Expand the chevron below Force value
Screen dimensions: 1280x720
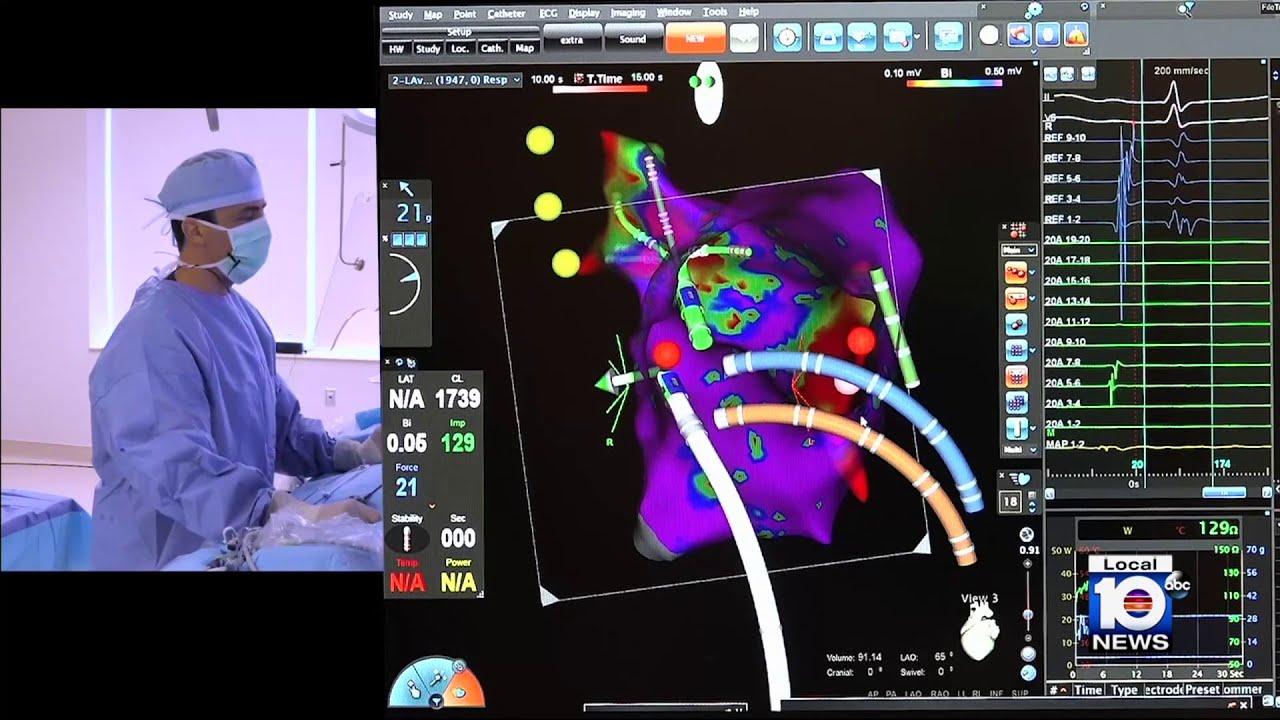pos(431,504)
